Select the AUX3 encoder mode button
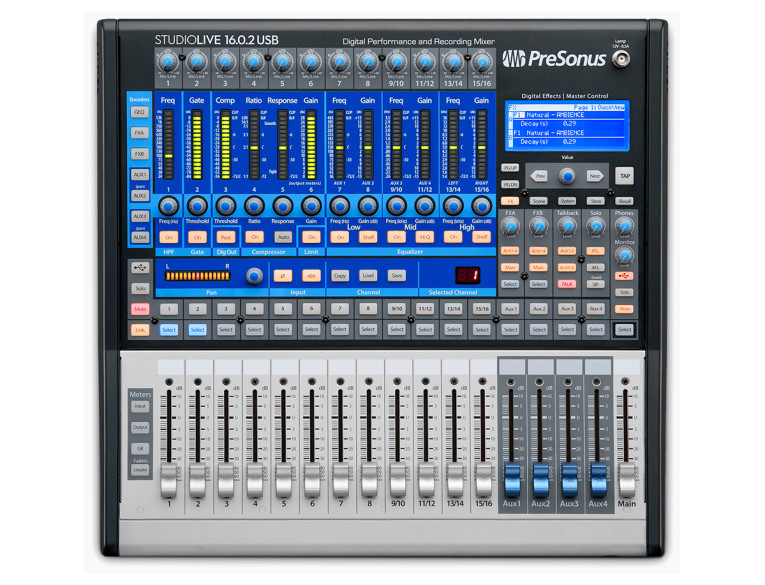The width and height of the screenshot is (765, 585). 140,216
